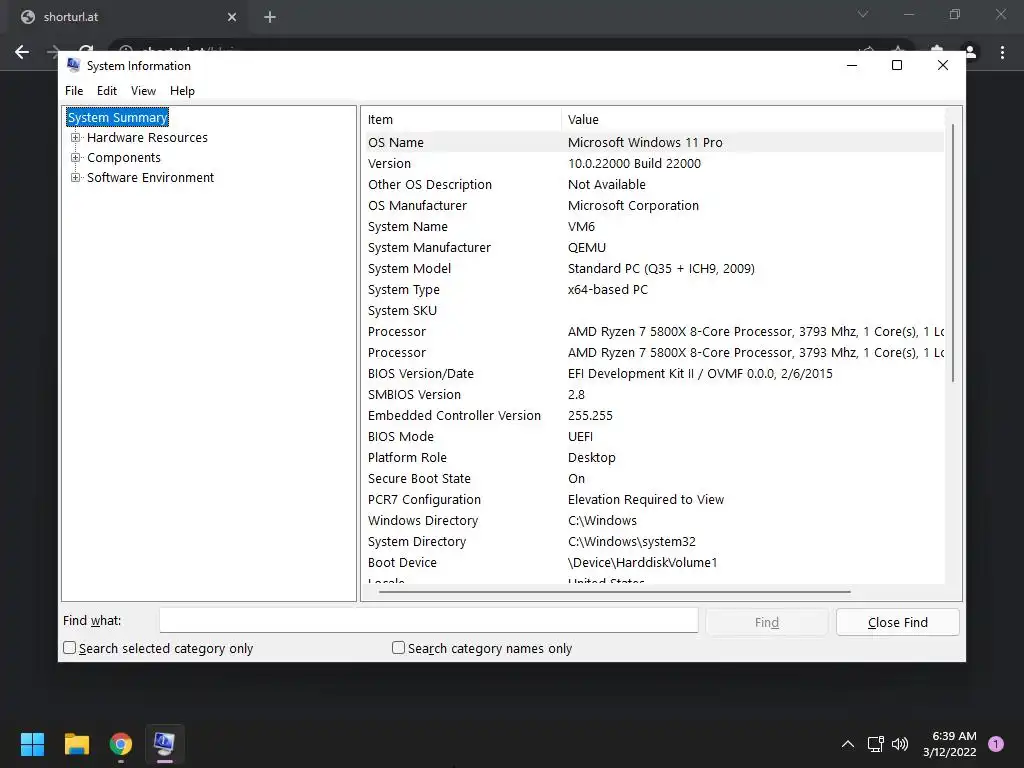Select the OS Name row
The width and height of the screenshot is (1024, 768).
click(654, 142)
